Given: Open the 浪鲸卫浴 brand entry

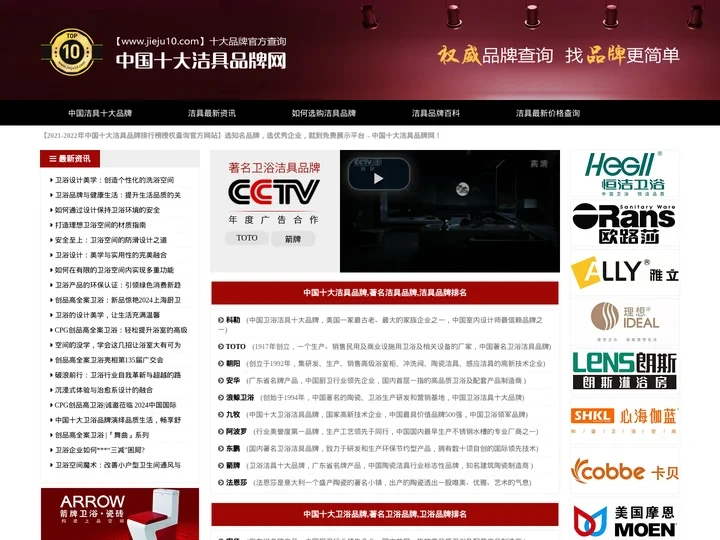Looking at the screenshot, I should 240,398.
